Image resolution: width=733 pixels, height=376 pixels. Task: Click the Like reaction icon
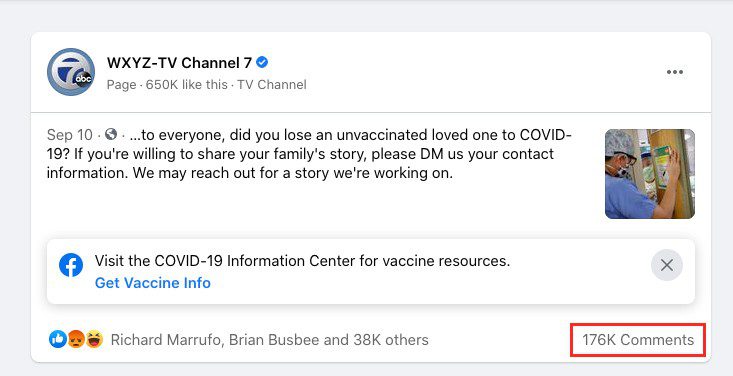pos(57,340)
